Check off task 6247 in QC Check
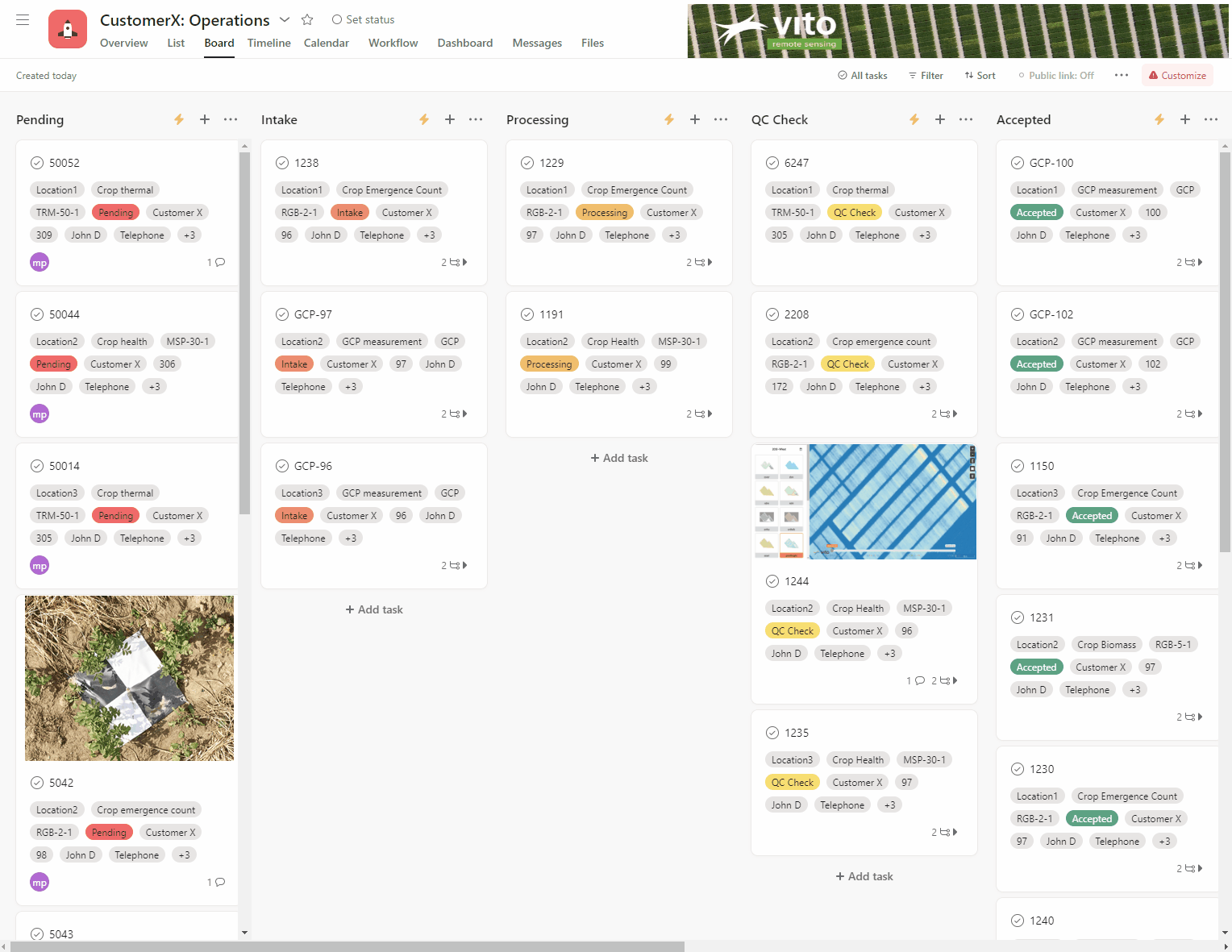Screen dimensions: 1232x952 tap(772, 163)
